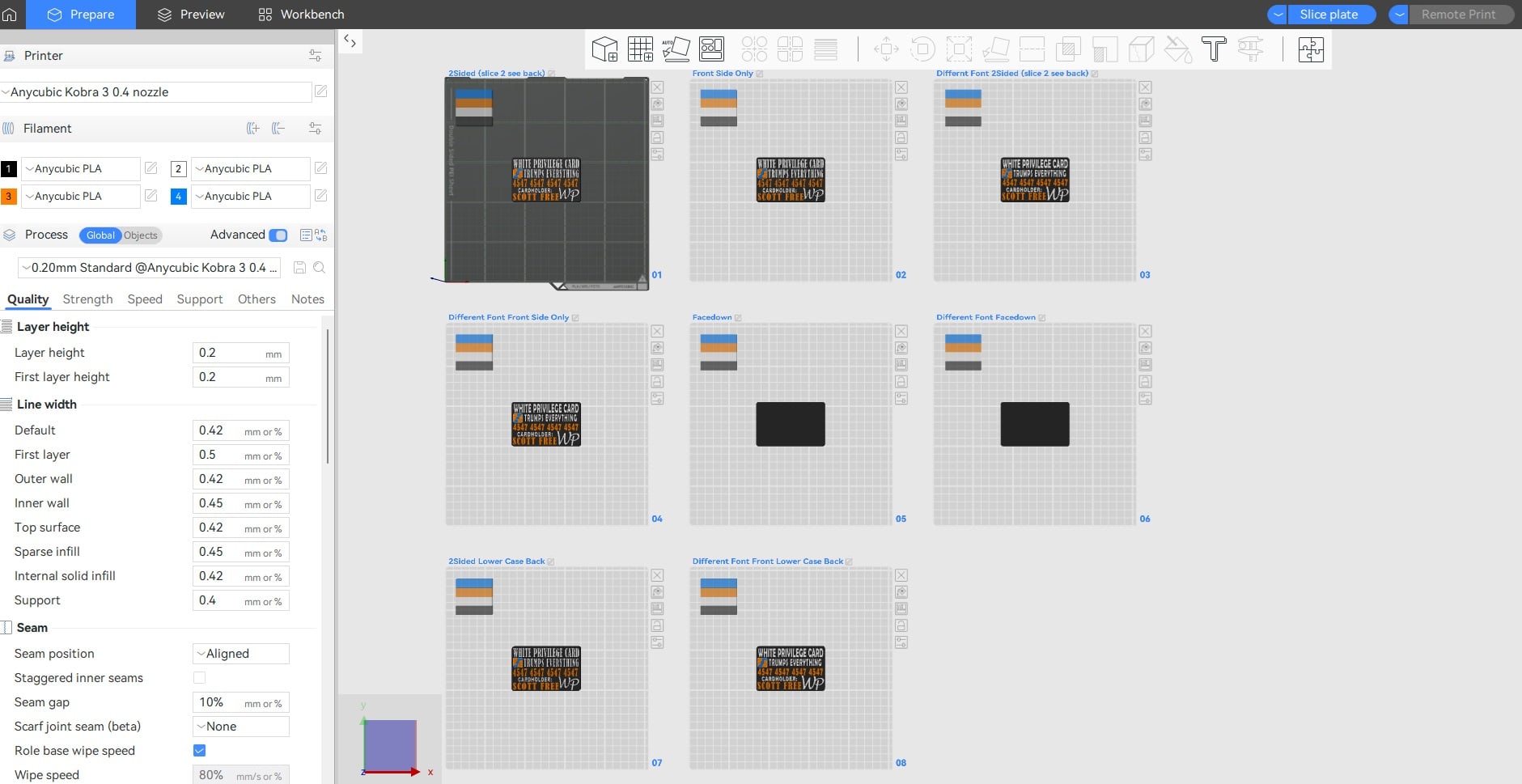This screenshot has width=1522, height=784.
Task: Click lock icon beside plate 02
Action: pos(901,138)
